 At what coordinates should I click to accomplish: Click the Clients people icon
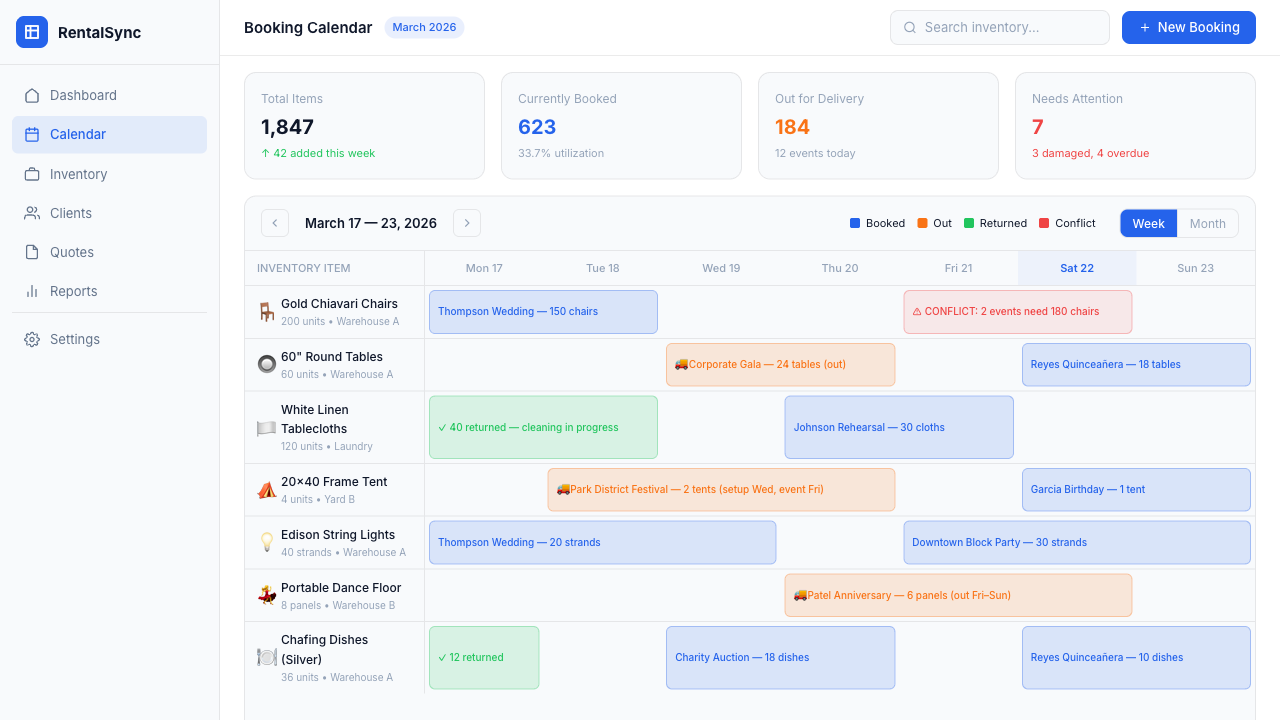coord(32,213)
